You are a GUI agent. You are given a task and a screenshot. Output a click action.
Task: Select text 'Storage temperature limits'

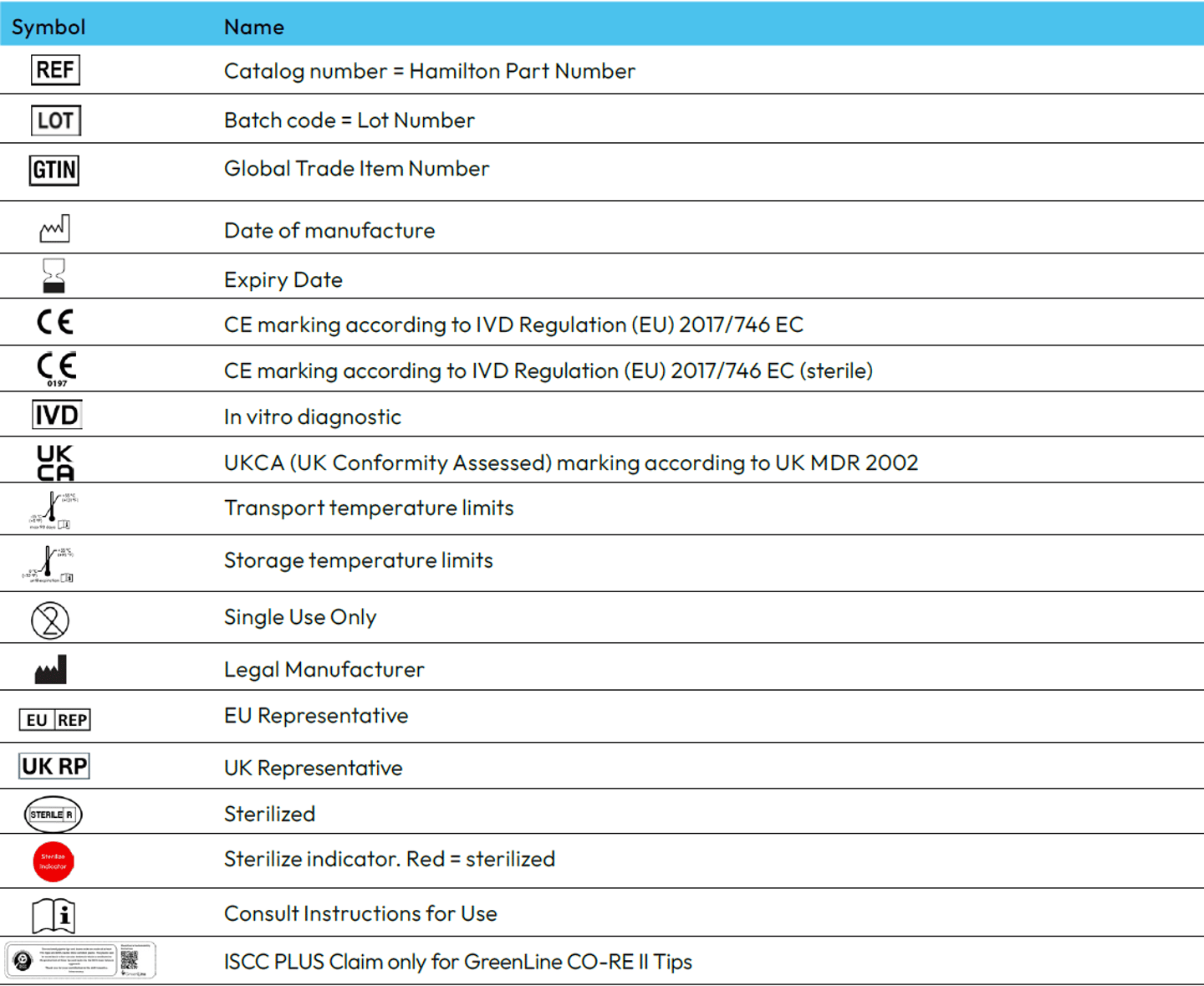359,561
